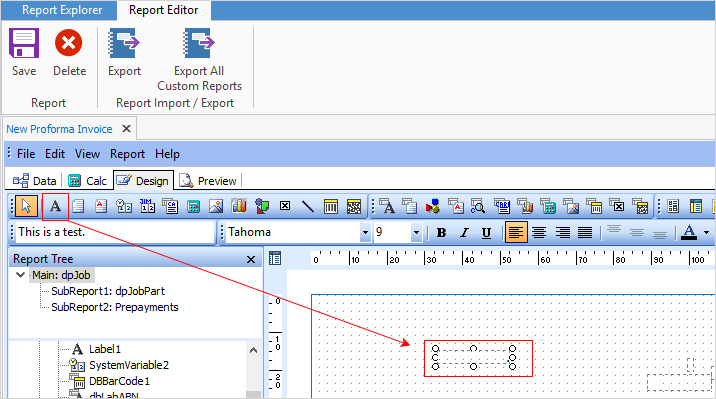Select the BarCode component icon
This screenshot has width=716, height=399.
[331, 206]
